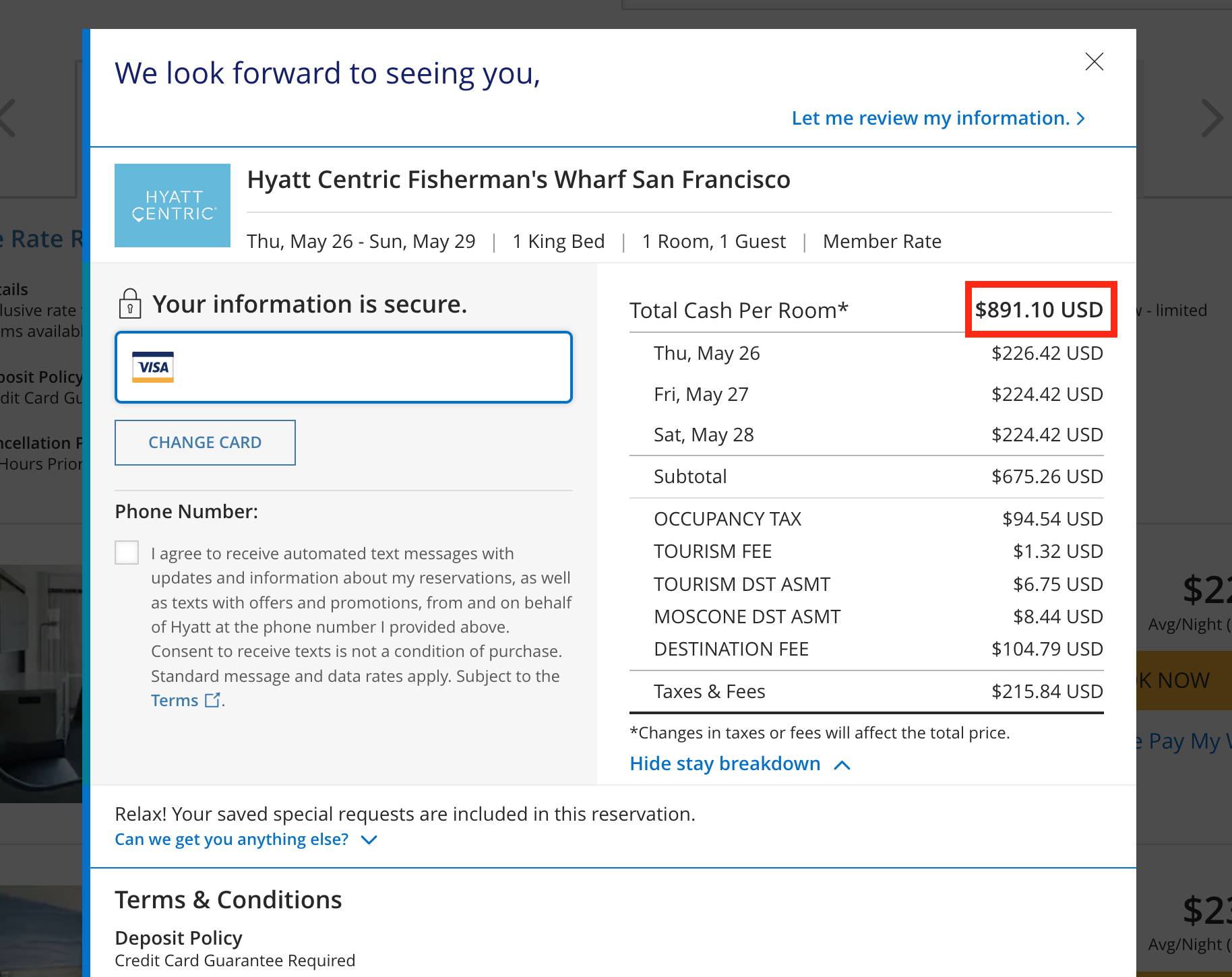Click the 1 King Bed label
1232x977 pixels.
click(559, 241)
